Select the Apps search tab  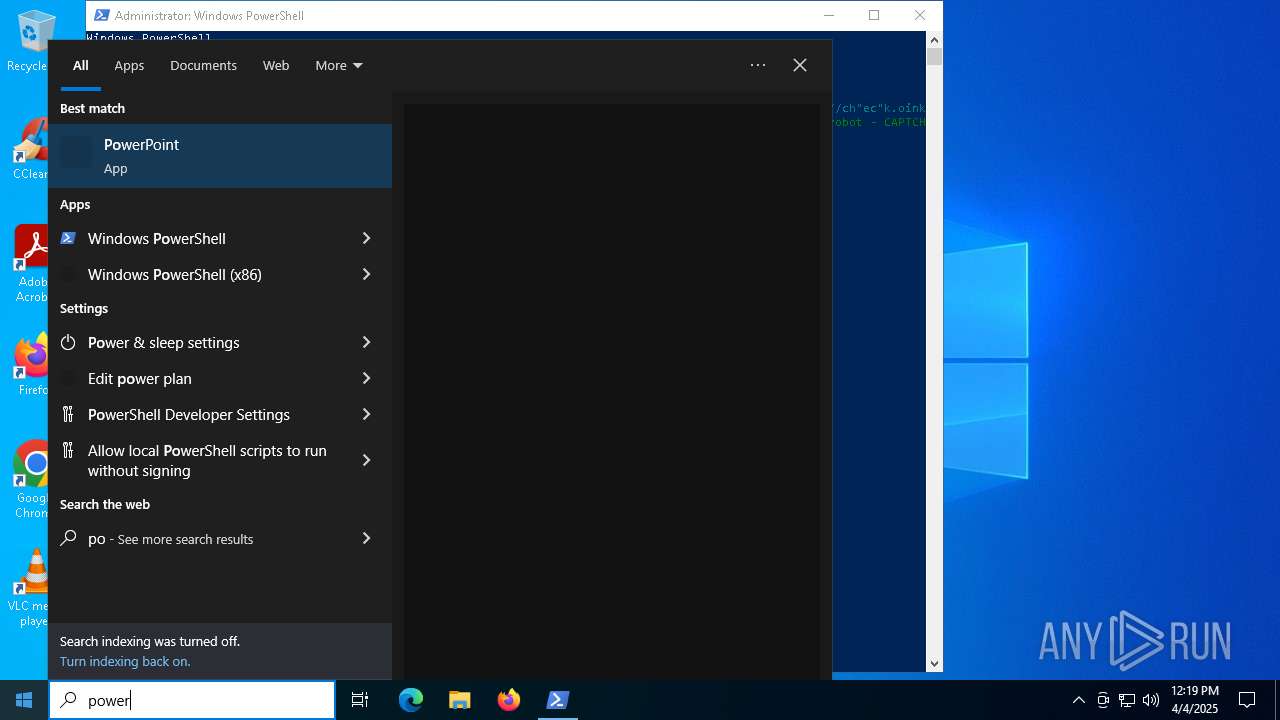[129, 65]
